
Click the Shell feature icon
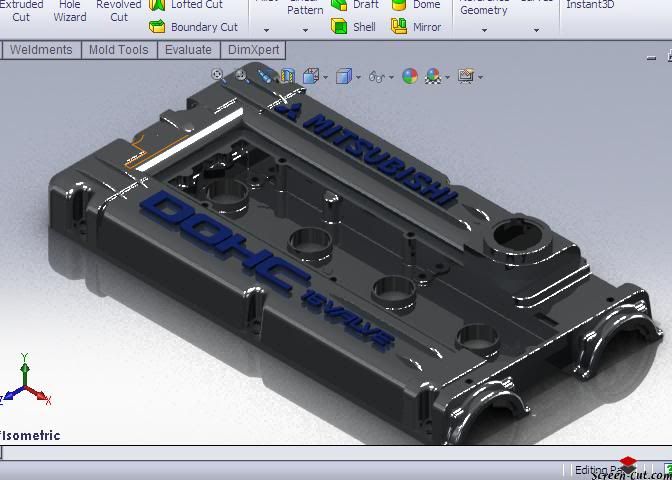click(339, 27)
